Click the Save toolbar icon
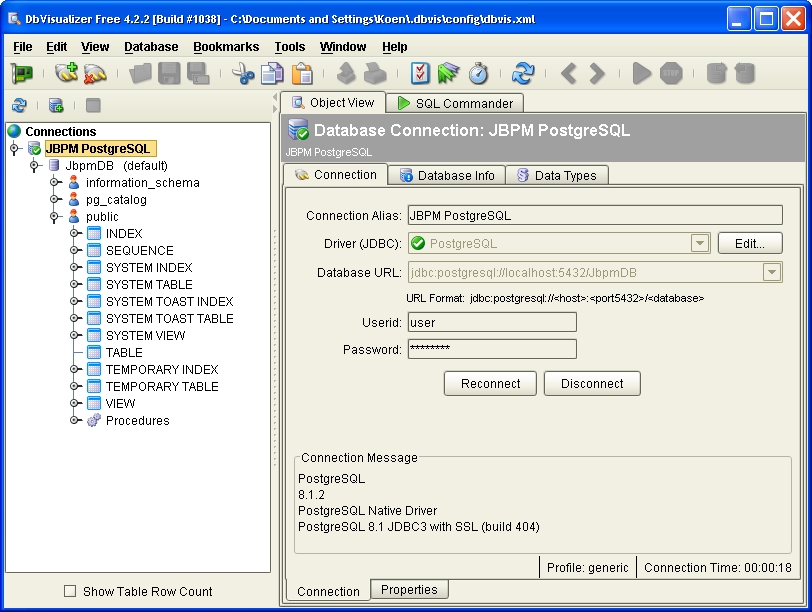Screen dimensions: 812x612 click(x=168, y=72)
